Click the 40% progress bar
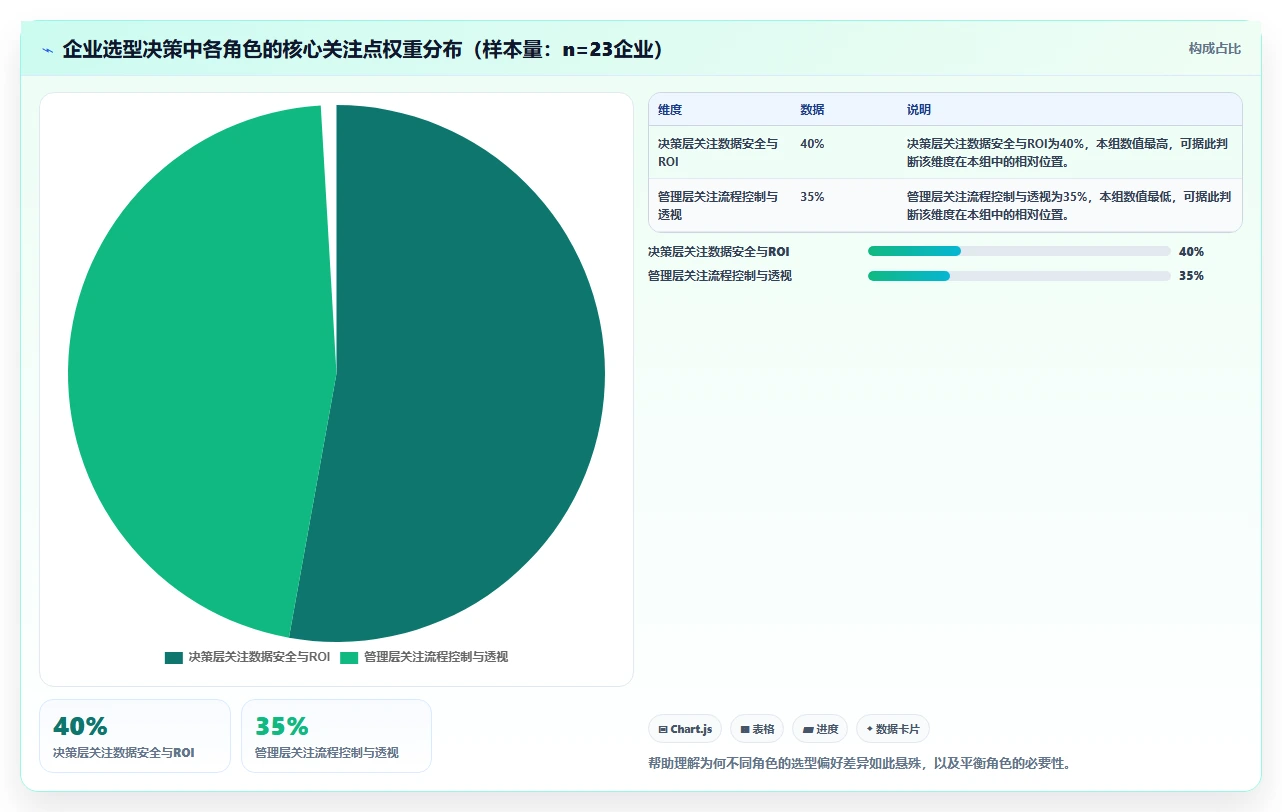Viewport: 1282px width, 812px height. [1019, 252]
